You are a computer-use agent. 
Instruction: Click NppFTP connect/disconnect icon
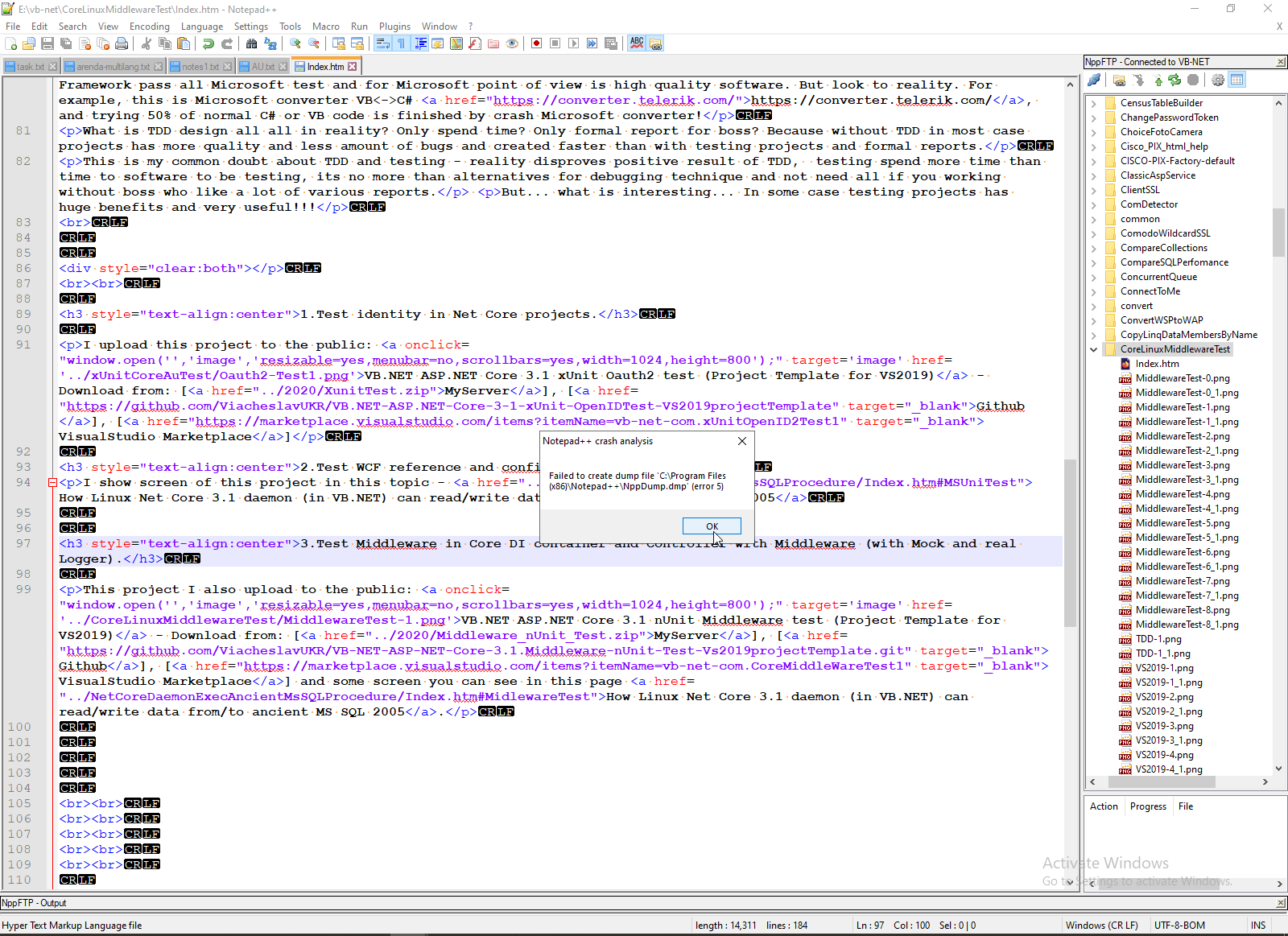point(1094,80)
